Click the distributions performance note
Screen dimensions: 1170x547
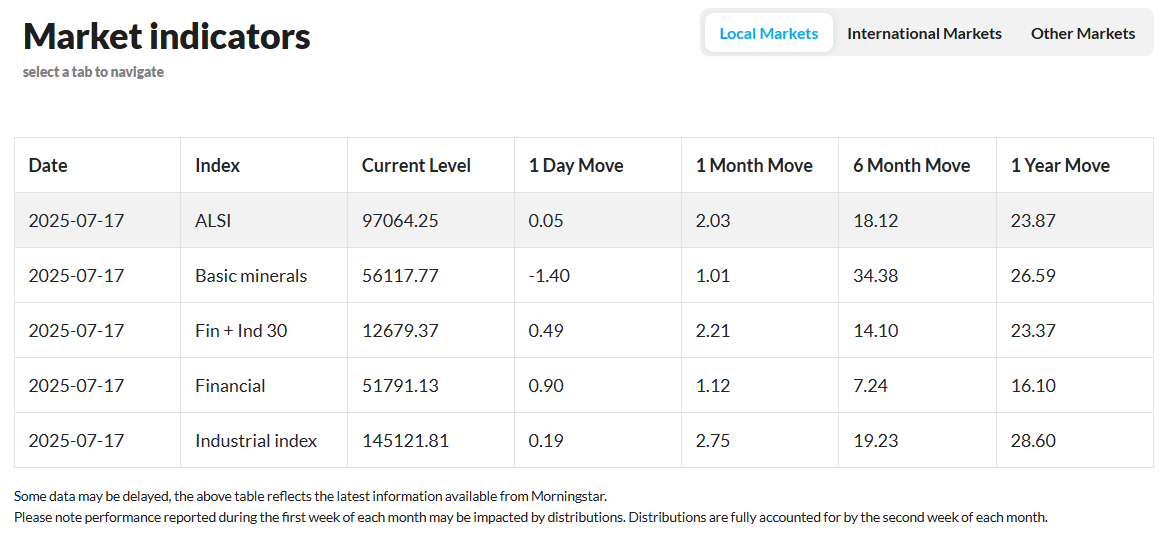pos(531,516)
